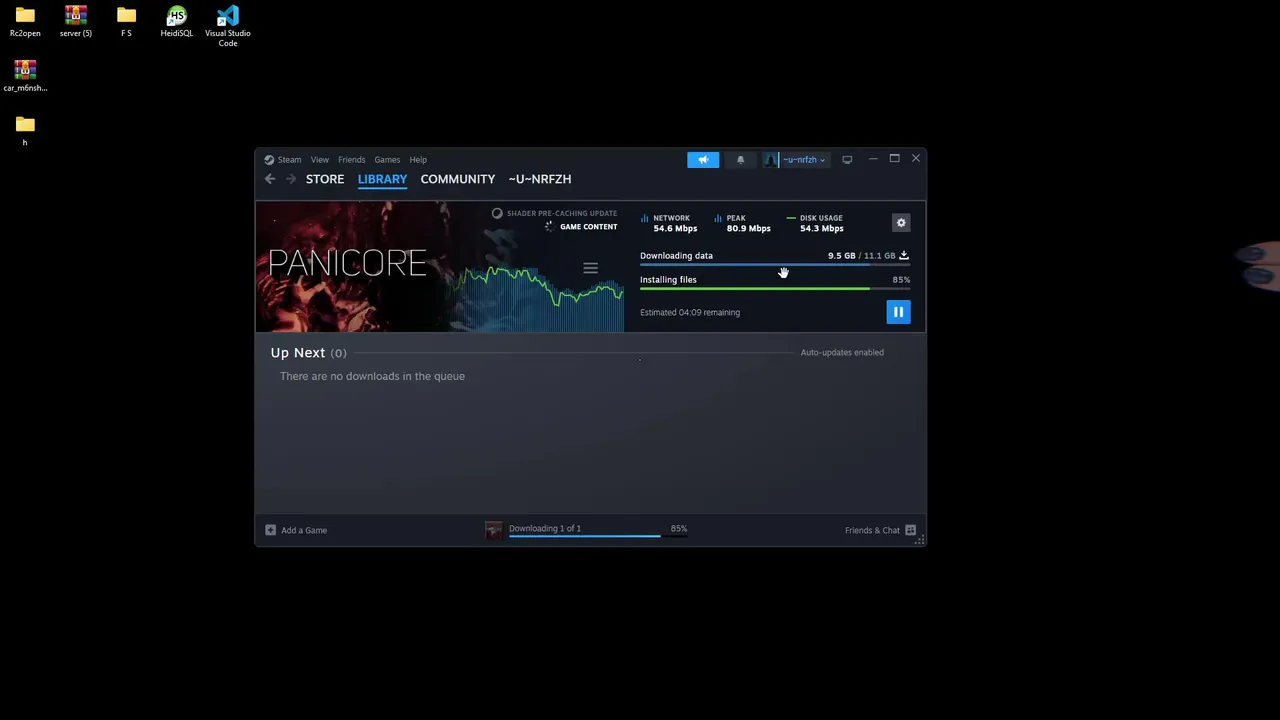
Task: Click the account avatar thumbnail
Action: pos(771,160)
